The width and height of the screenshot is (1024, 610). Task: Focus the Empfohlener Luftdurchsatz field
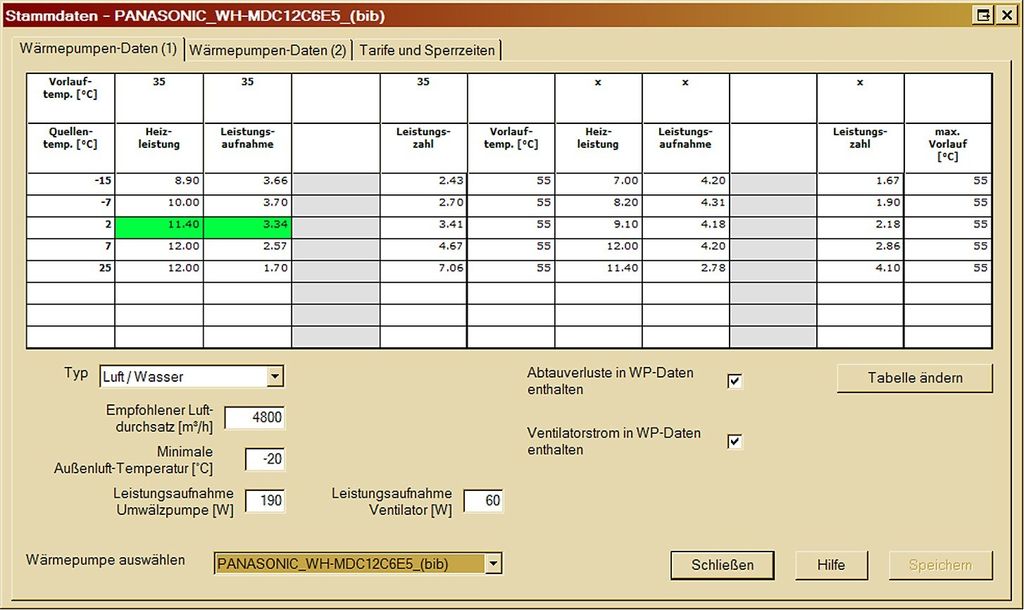click(255, 417)
